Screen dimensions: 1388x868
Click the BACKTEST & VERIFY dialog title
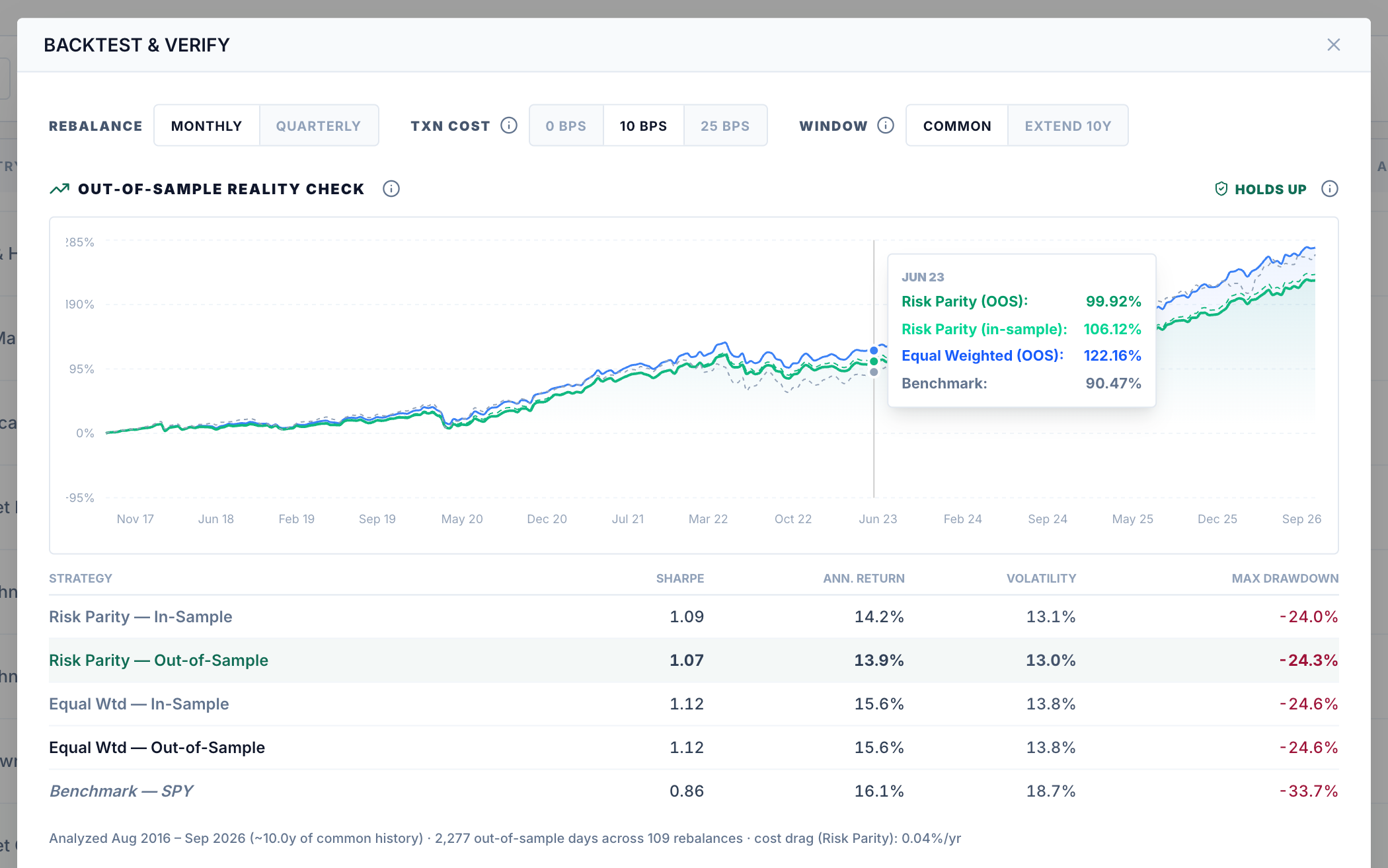point(137,45)
